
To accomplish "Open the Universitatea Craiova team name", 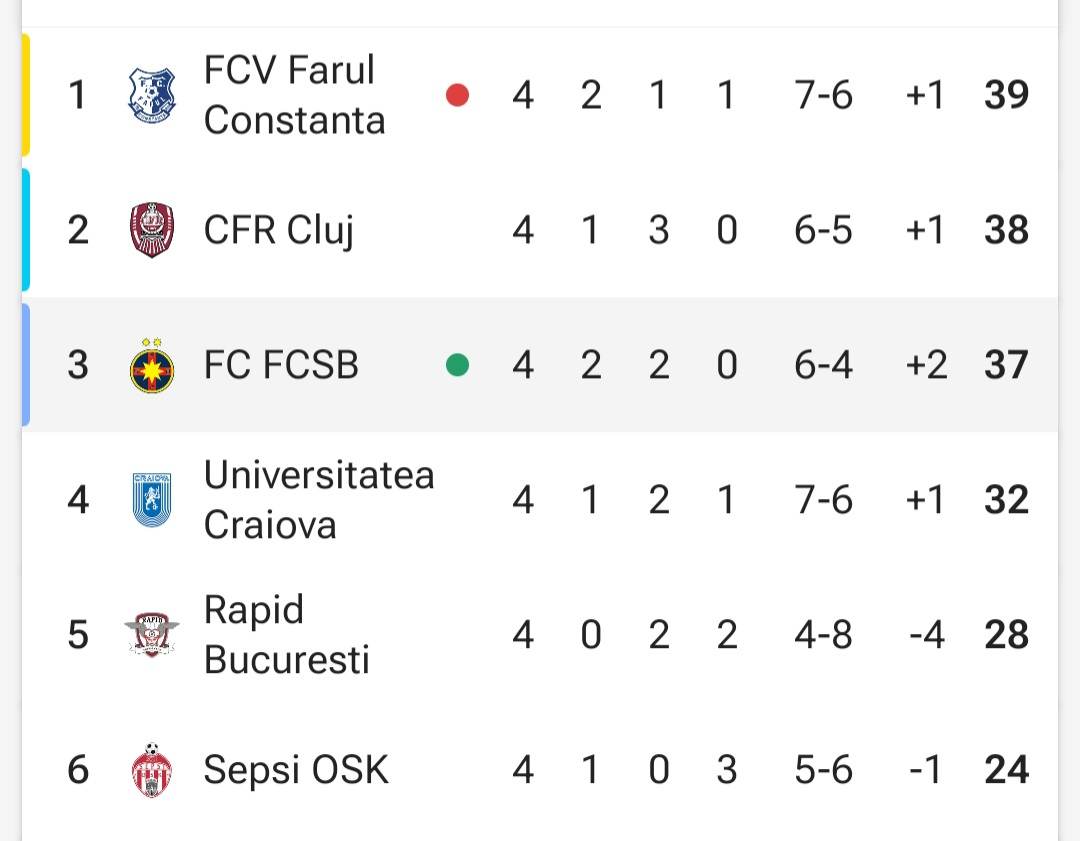I will click(319, 500).
